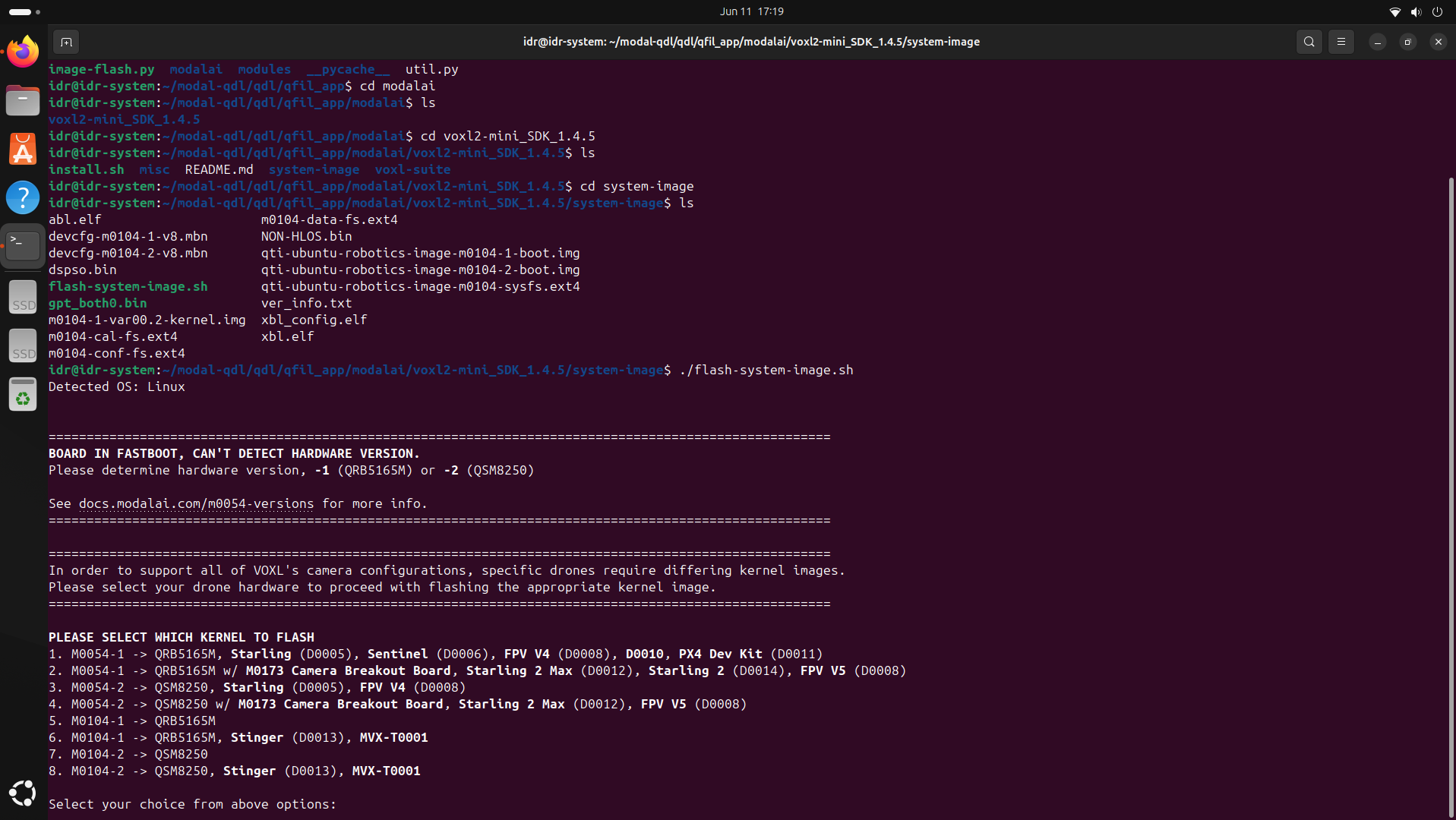The width and height of the screenshot is (1456, 820).
Task: Click the Activities overview pill
Action: point(24,11)
